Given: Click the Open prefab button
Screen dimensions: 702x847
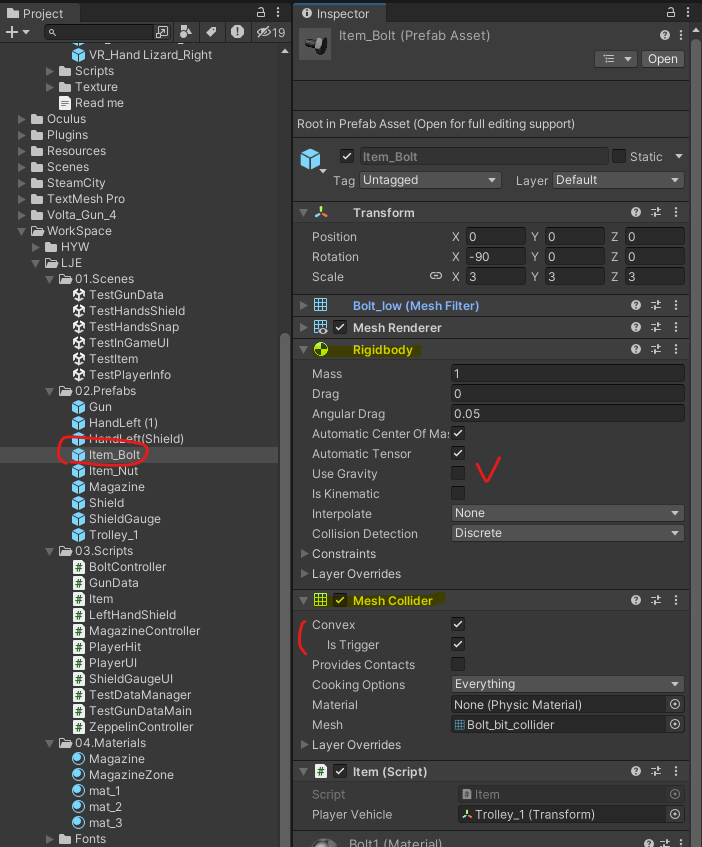Looking at the screenshot, I should click(663, 59).
